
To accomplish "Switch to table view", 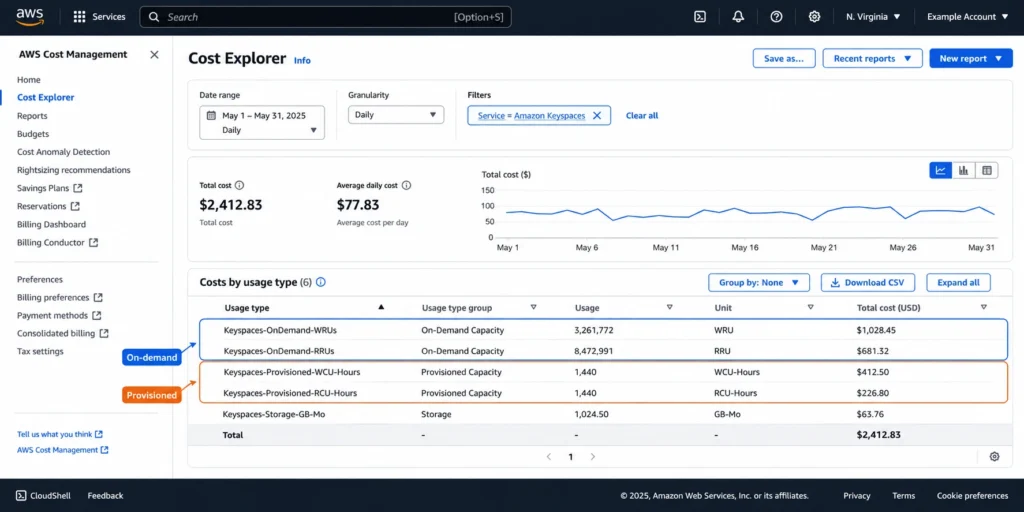I will coord(986,170).
